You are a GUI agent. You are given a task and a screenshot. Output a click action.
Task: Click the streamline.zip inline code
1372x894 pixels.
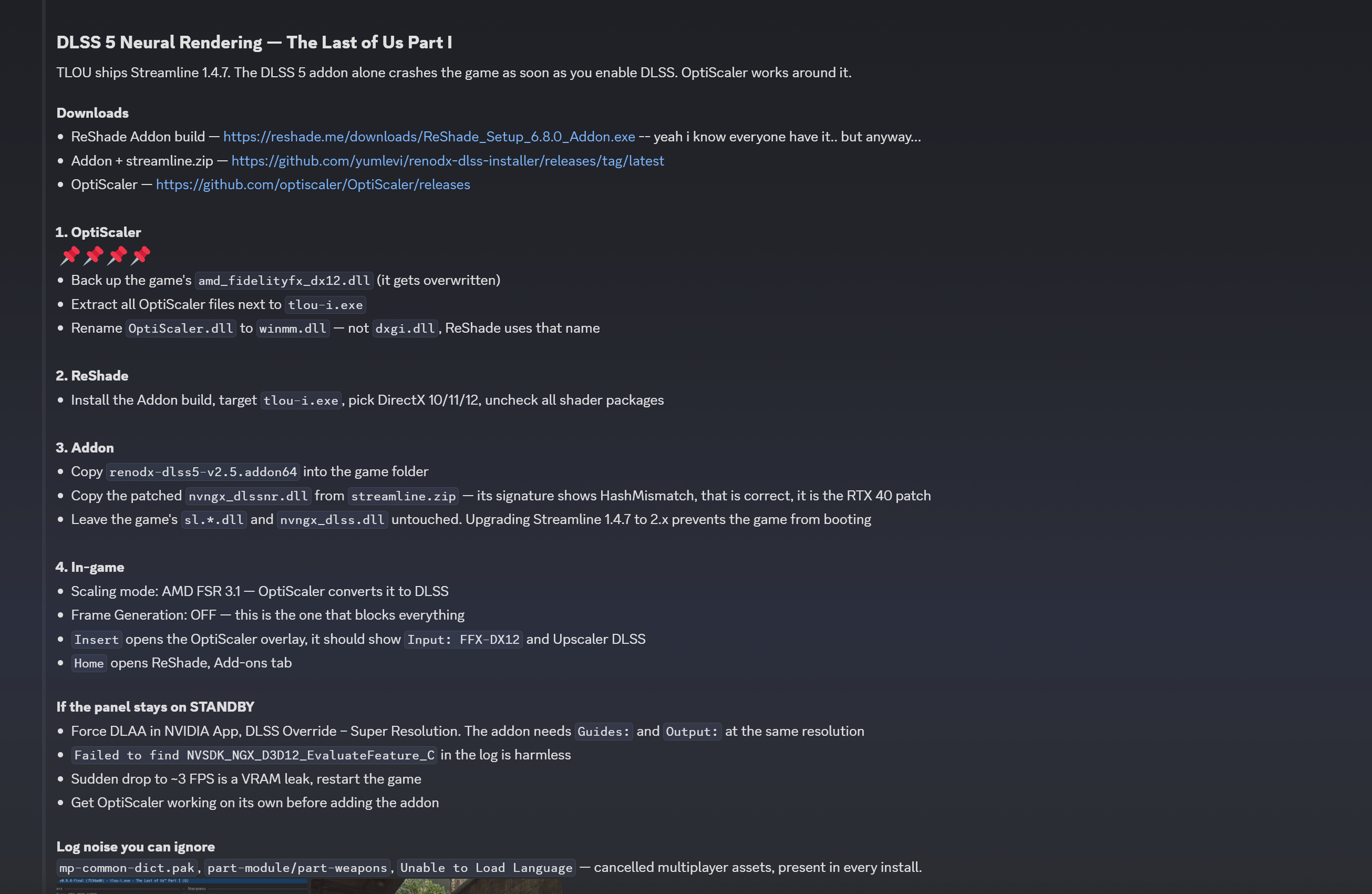click(x=404, y=496)
